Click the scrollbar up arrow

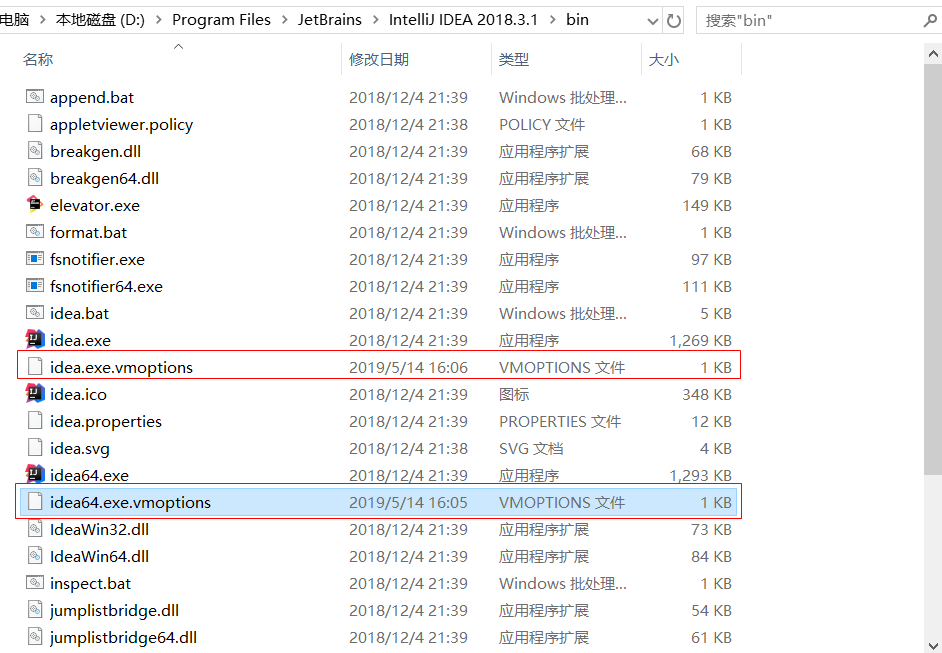(933, 54)
